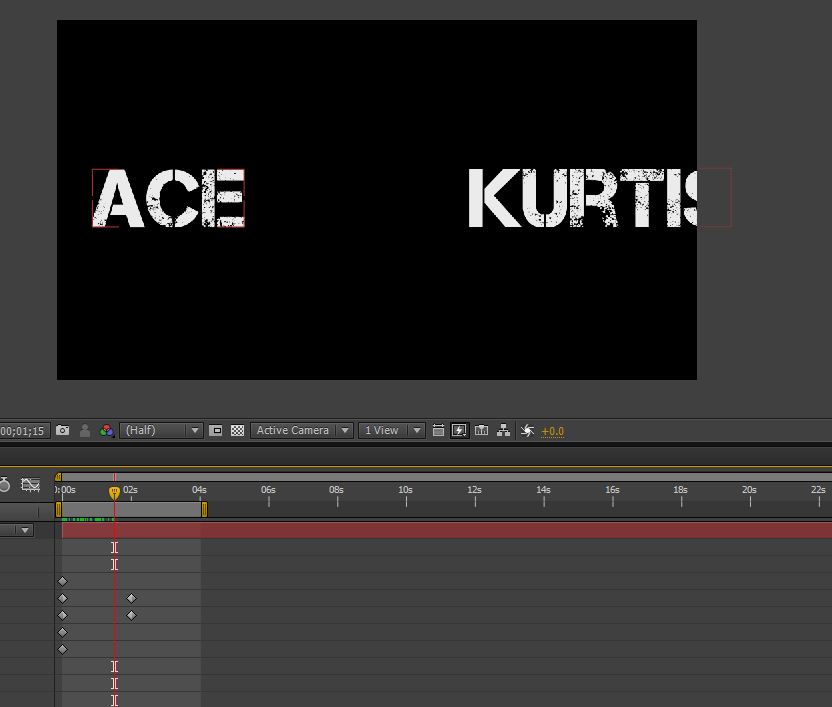
Task: Open the Active Camera view dropdown
Action: click(301, 430)
